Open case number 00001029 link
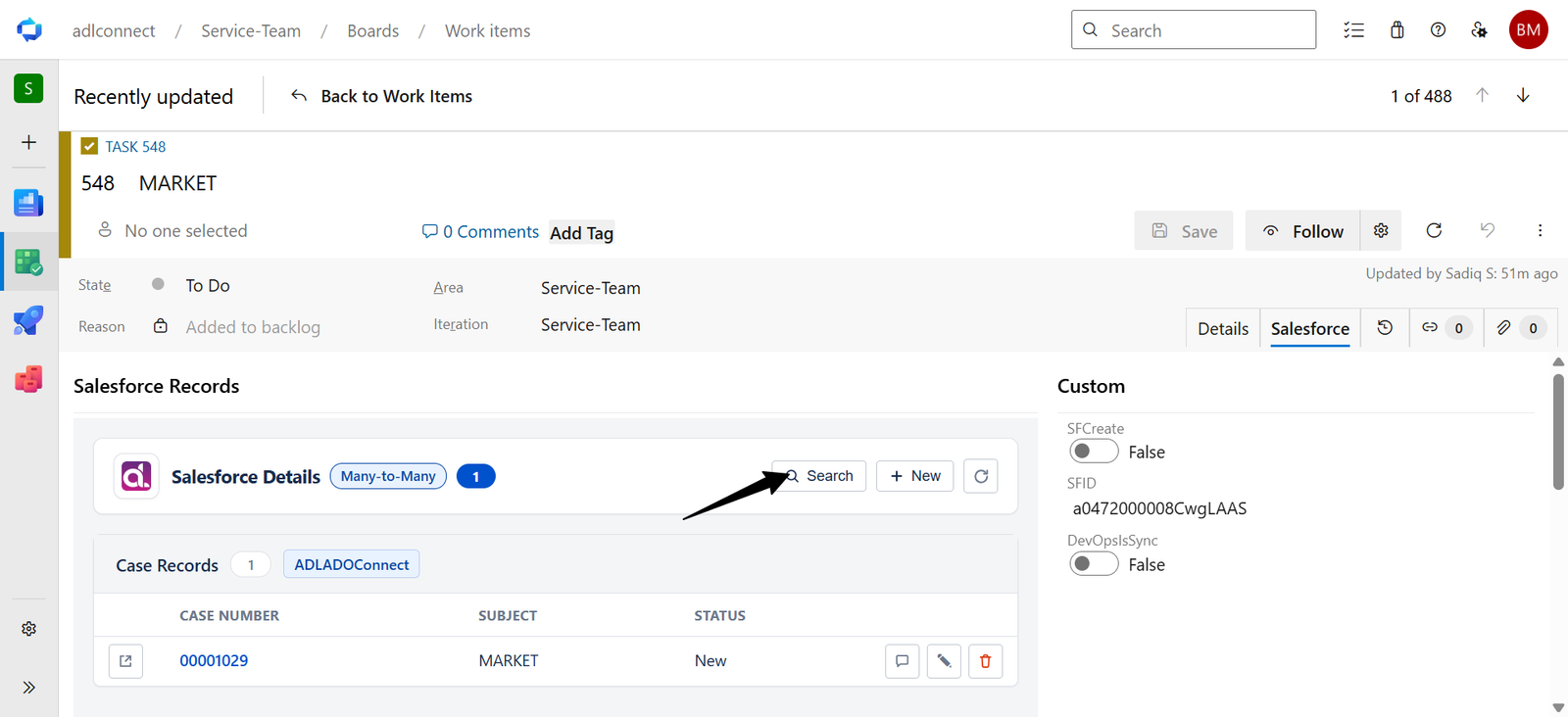 tap(214, 661)
